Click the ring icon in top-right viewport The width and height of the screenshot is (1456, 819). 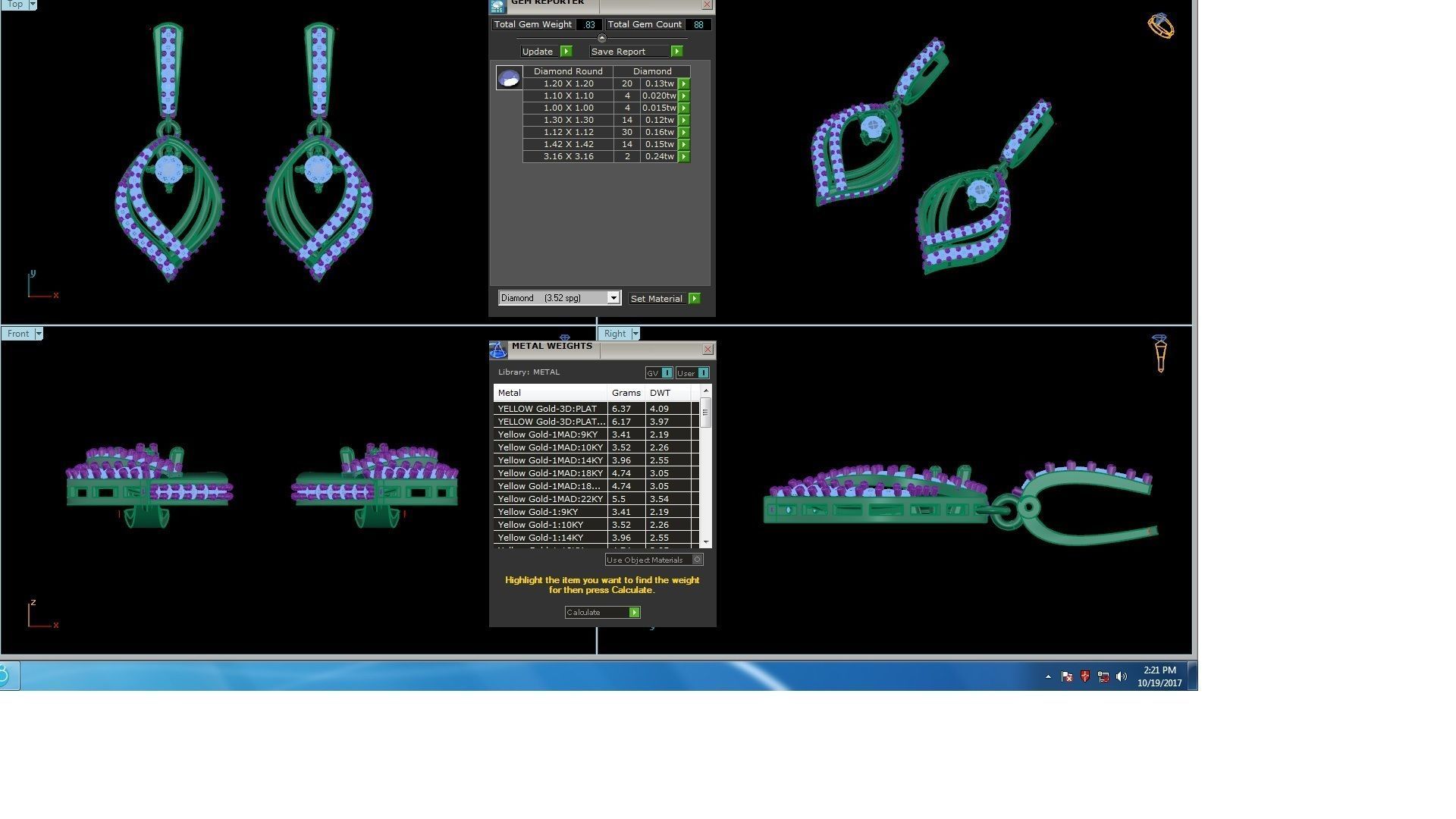1160,26
